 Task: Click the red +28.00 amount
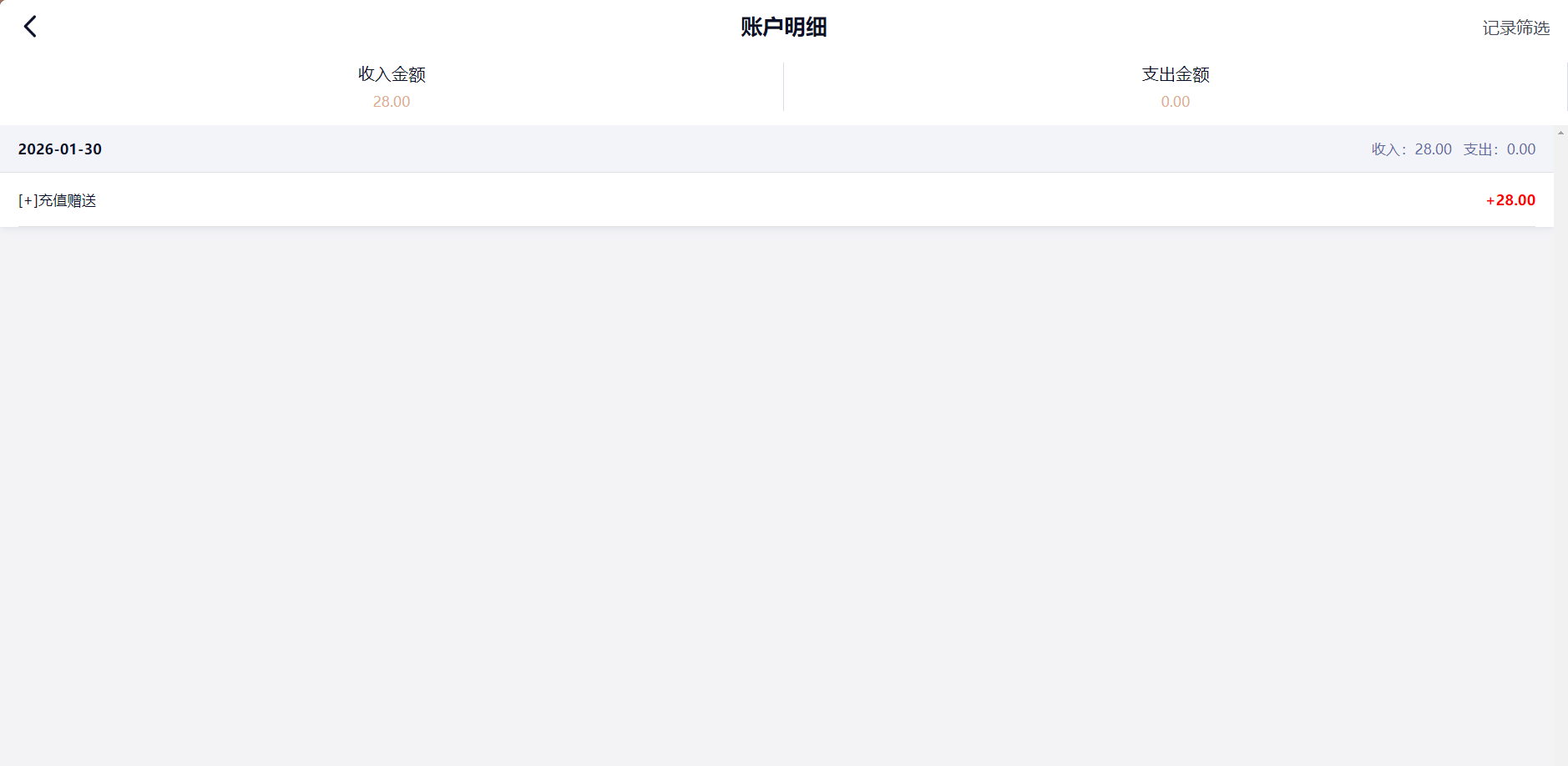coord(1510,200)
